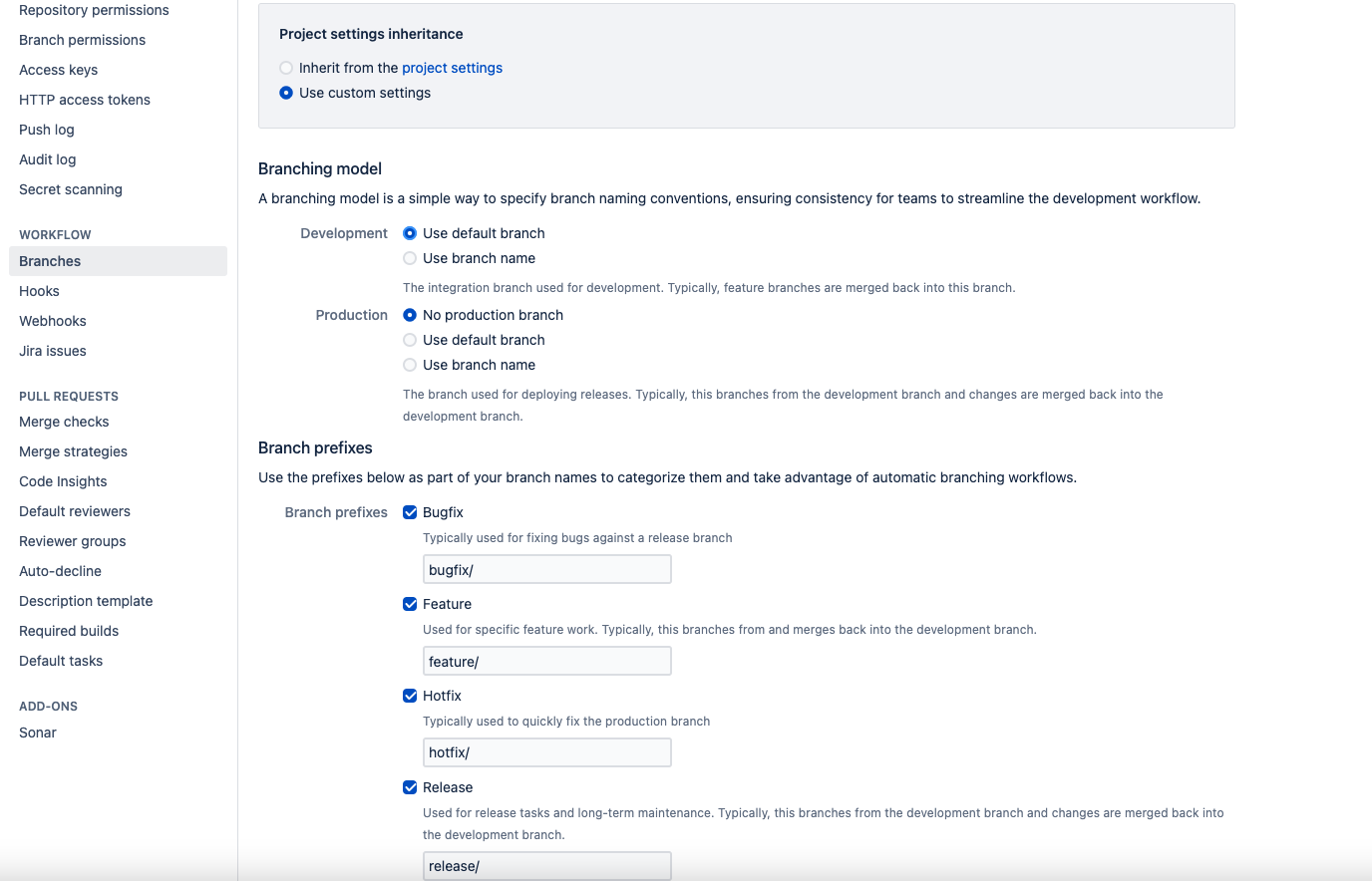Toggle the Release prefix checkbox

click(x=410, y=787)
